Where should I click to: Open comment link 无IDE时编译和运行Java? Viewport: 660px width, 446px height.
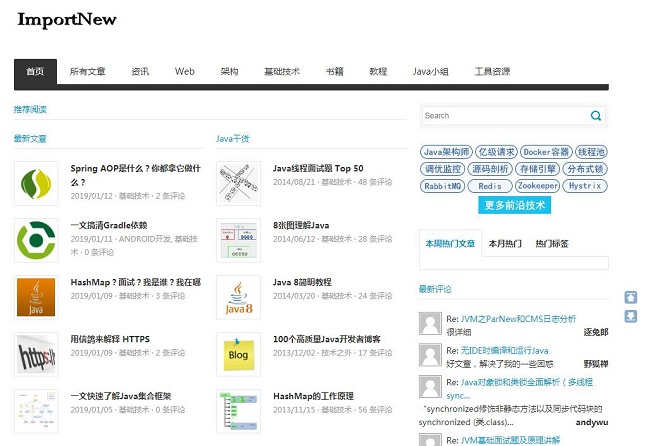click(x=505, y=350)
